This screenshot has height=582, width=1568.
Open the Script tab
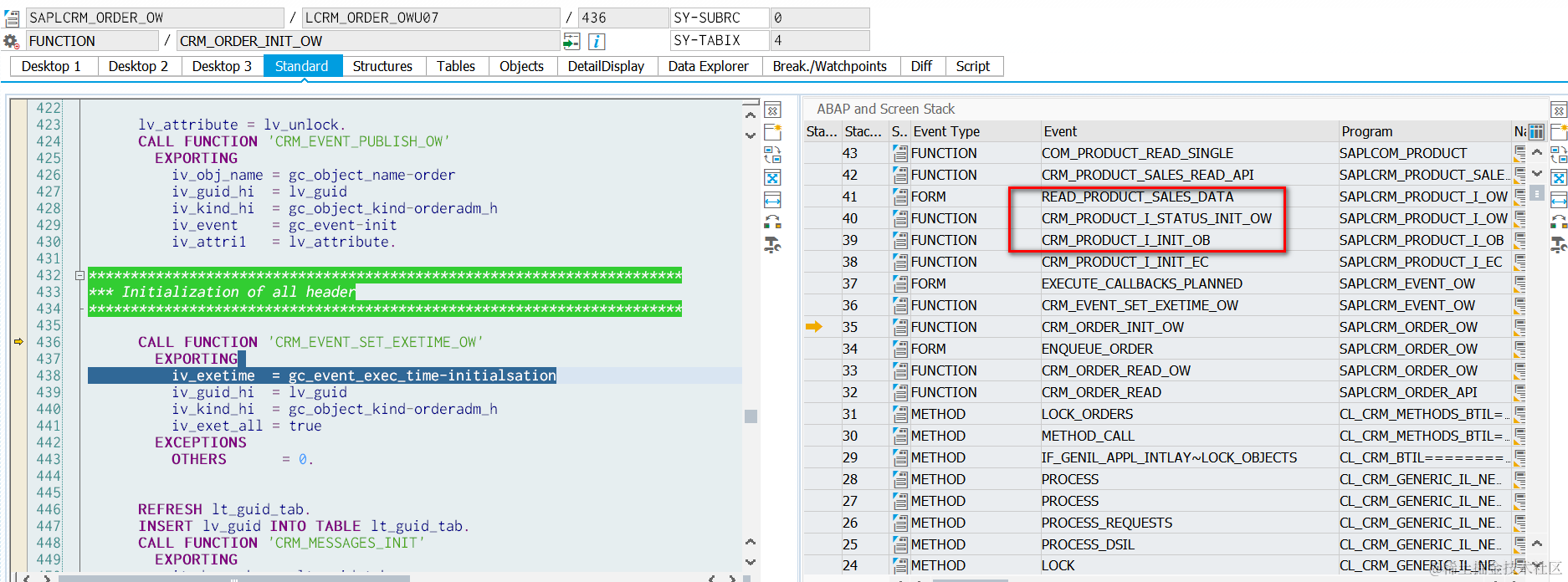pos(972,66)
